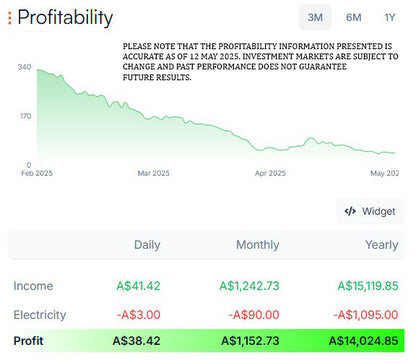Click daily electricity cost -A$3.00

click(x=138, y=315)
